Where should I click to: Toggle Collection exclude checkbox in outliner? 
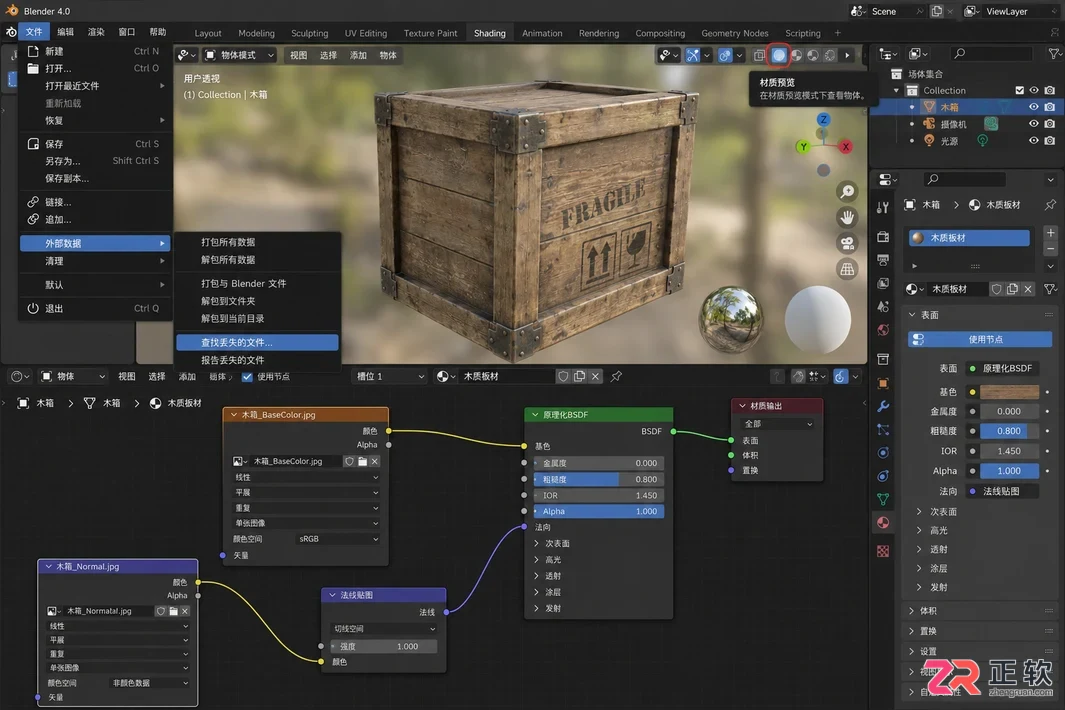(x=1019, y=90)
